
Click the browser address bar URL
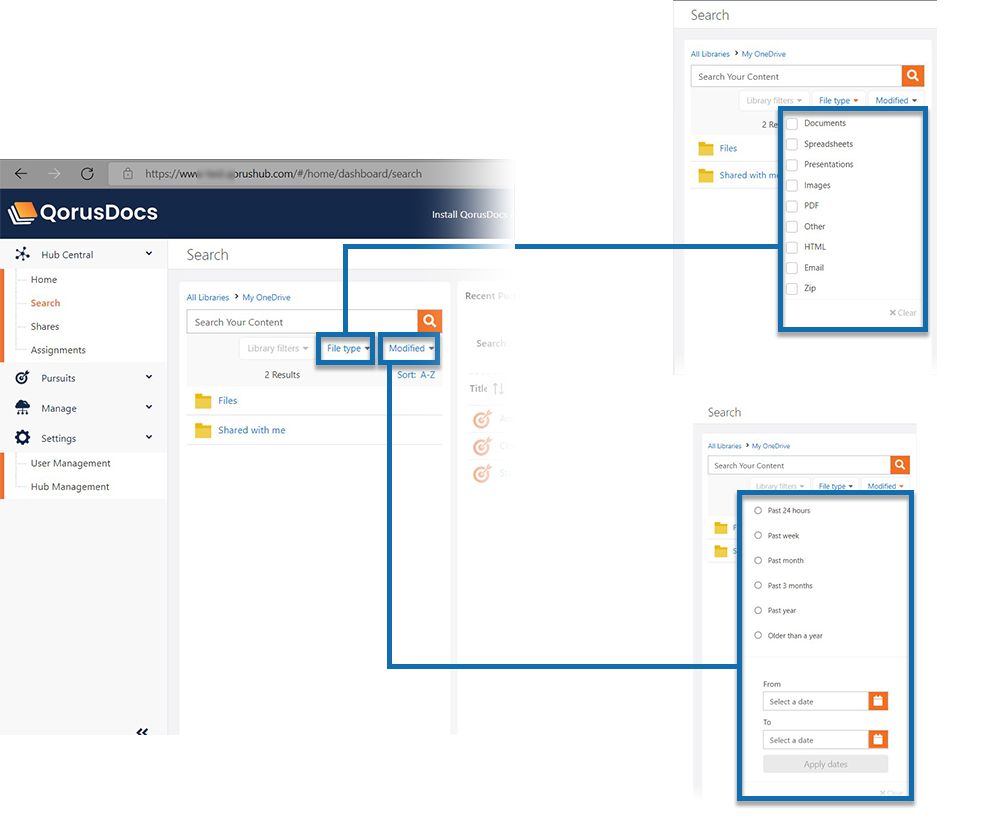point(283,173)
